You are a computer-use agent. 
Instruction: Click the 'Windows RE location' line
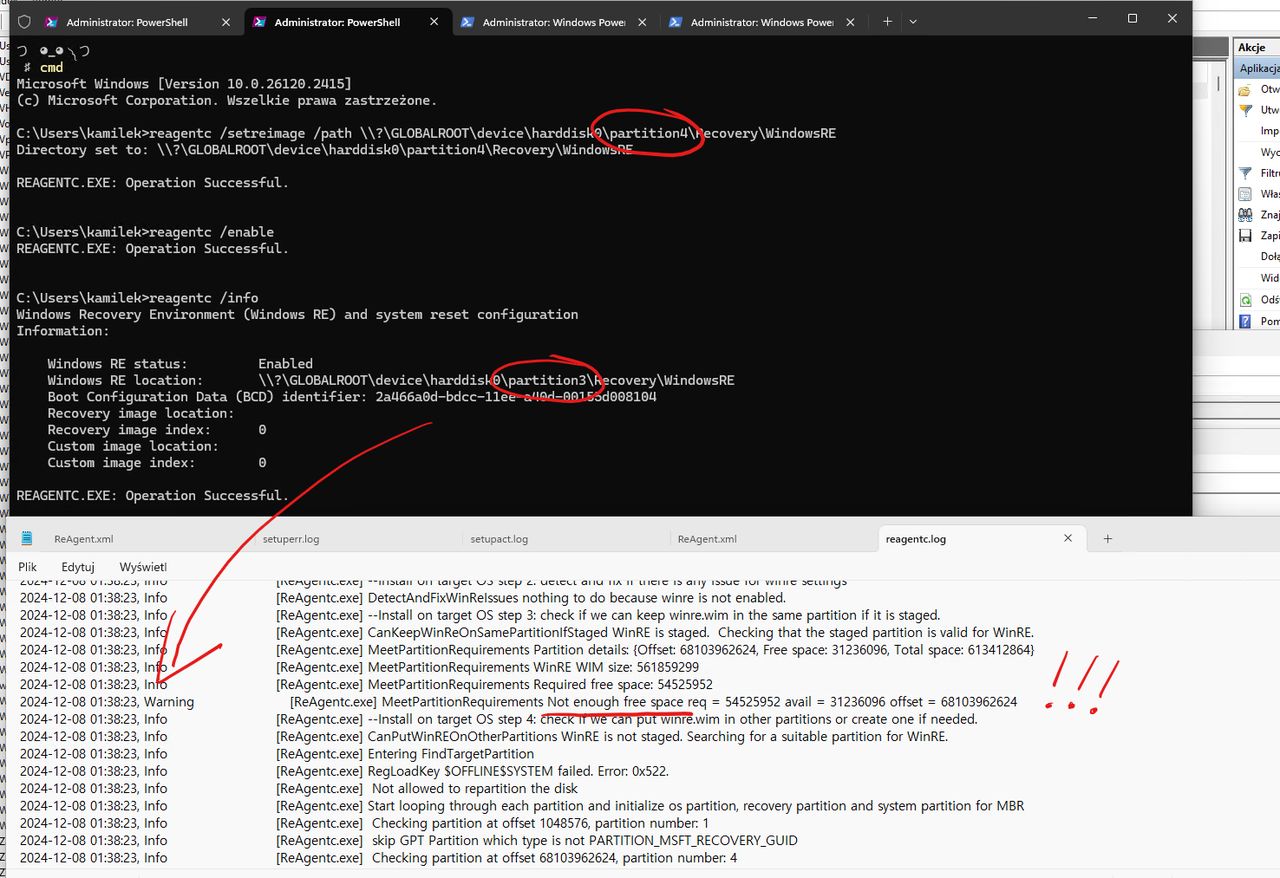coord(391,380)
